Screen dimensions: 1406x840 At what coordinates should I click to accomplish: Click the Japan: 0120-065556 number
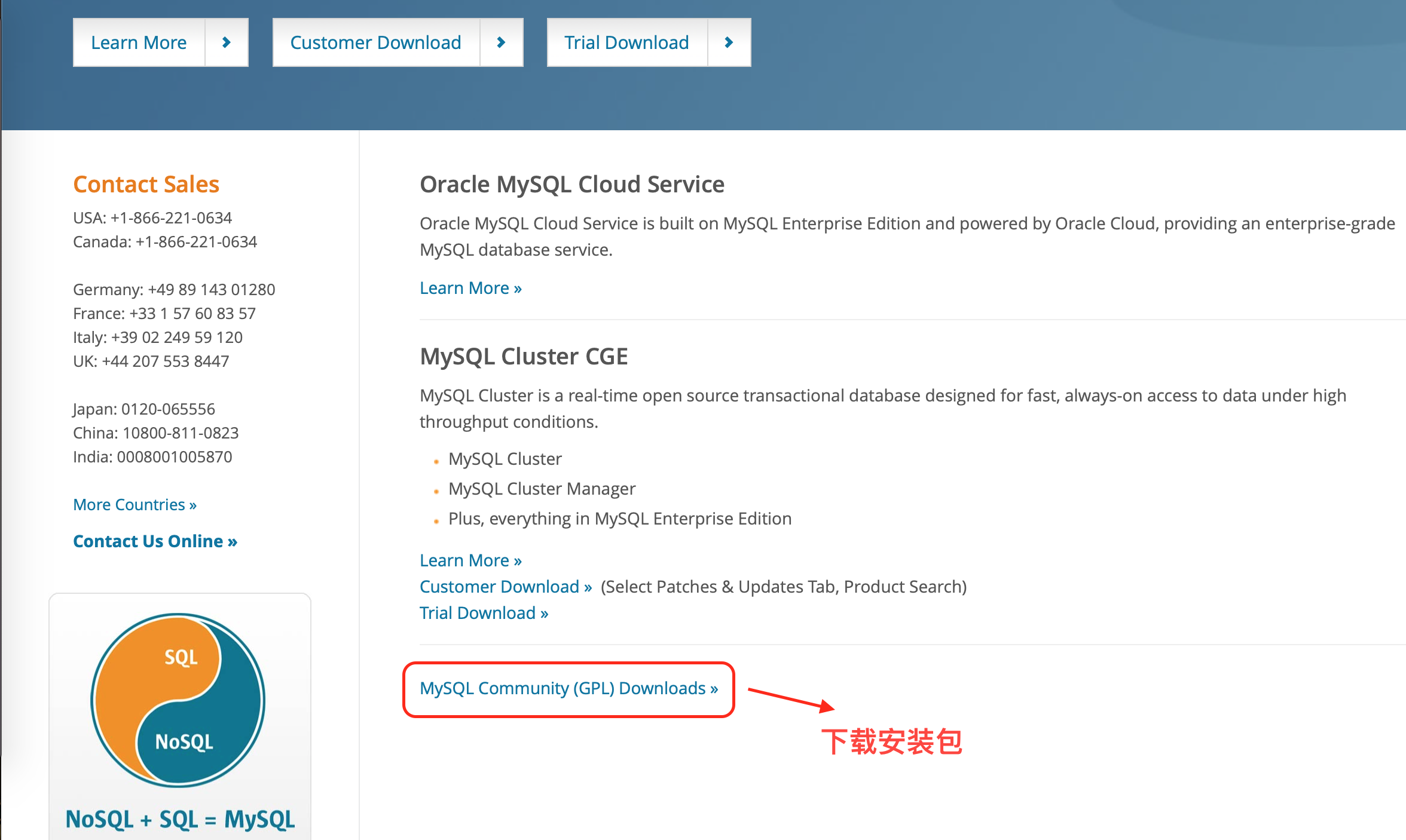pyautogui.click(x=144, y=409)
